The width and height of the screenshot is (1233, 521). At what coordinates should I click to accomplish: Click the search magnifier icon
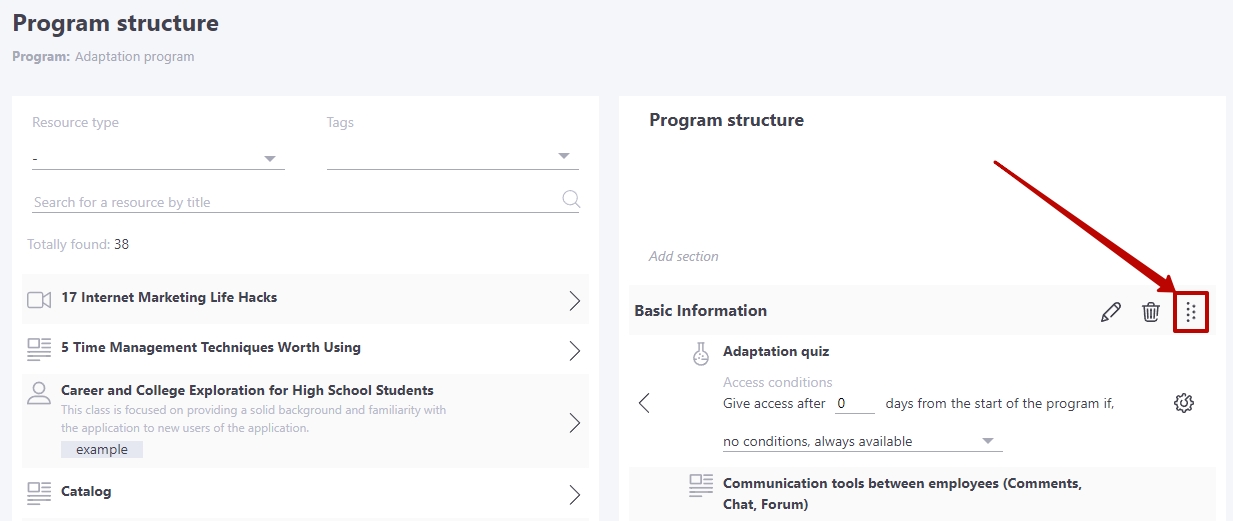click(x=571, y=198)
